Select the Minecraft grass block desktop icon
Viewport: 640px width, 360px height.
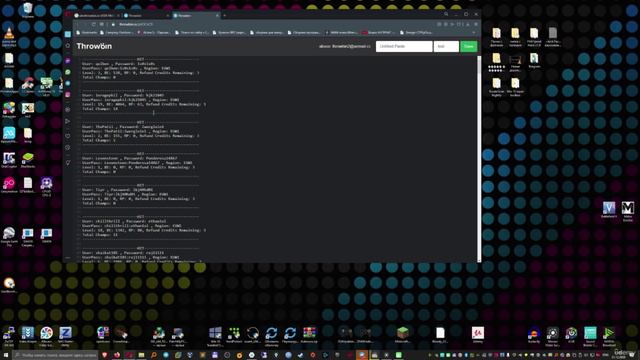tap(402, 334)
